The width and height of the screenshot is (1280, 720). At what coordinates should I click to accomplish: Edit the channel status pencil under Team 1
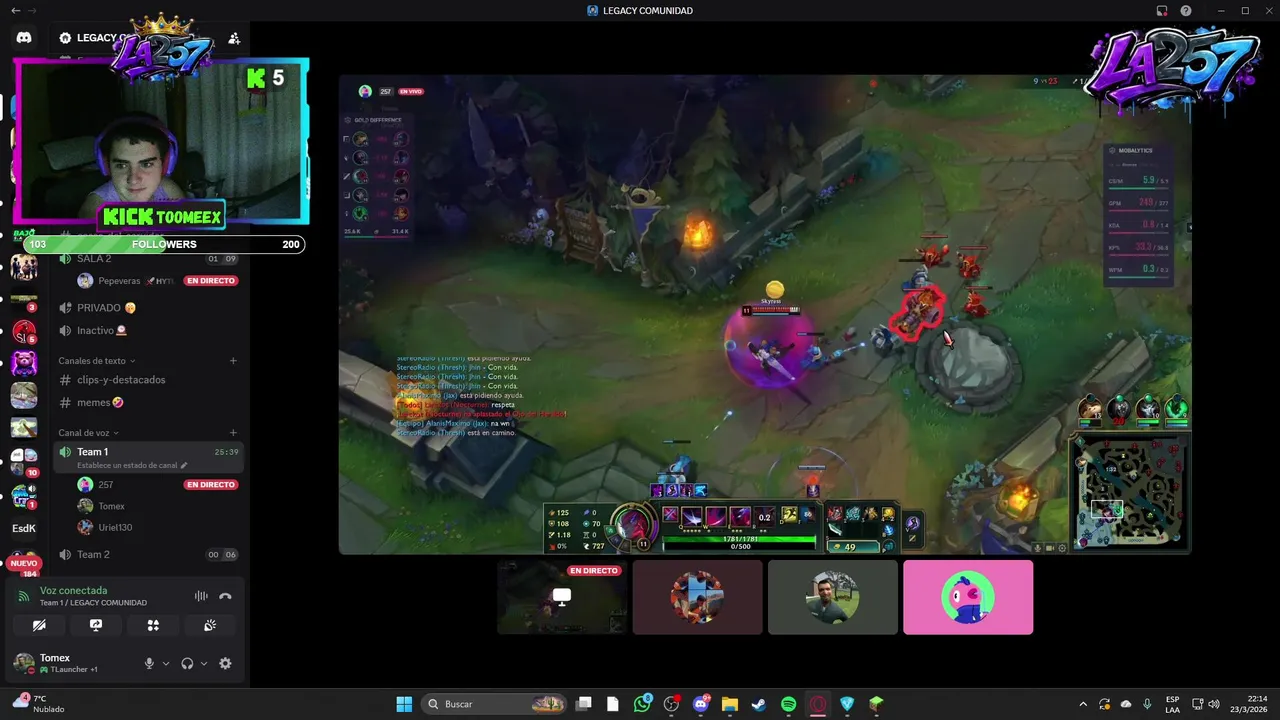click(183, 465)
